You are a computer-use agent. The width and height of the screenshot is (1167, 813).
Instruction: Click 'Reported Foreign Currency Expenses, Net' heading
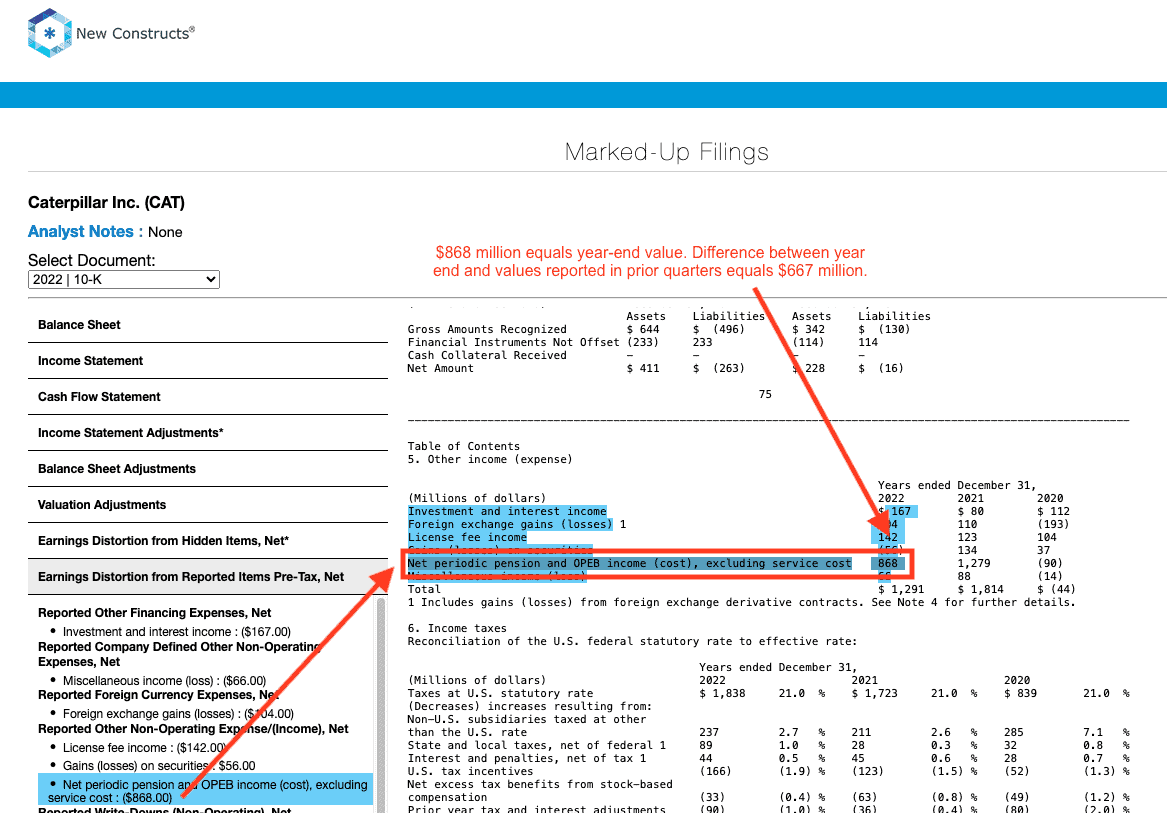[158, 695]
